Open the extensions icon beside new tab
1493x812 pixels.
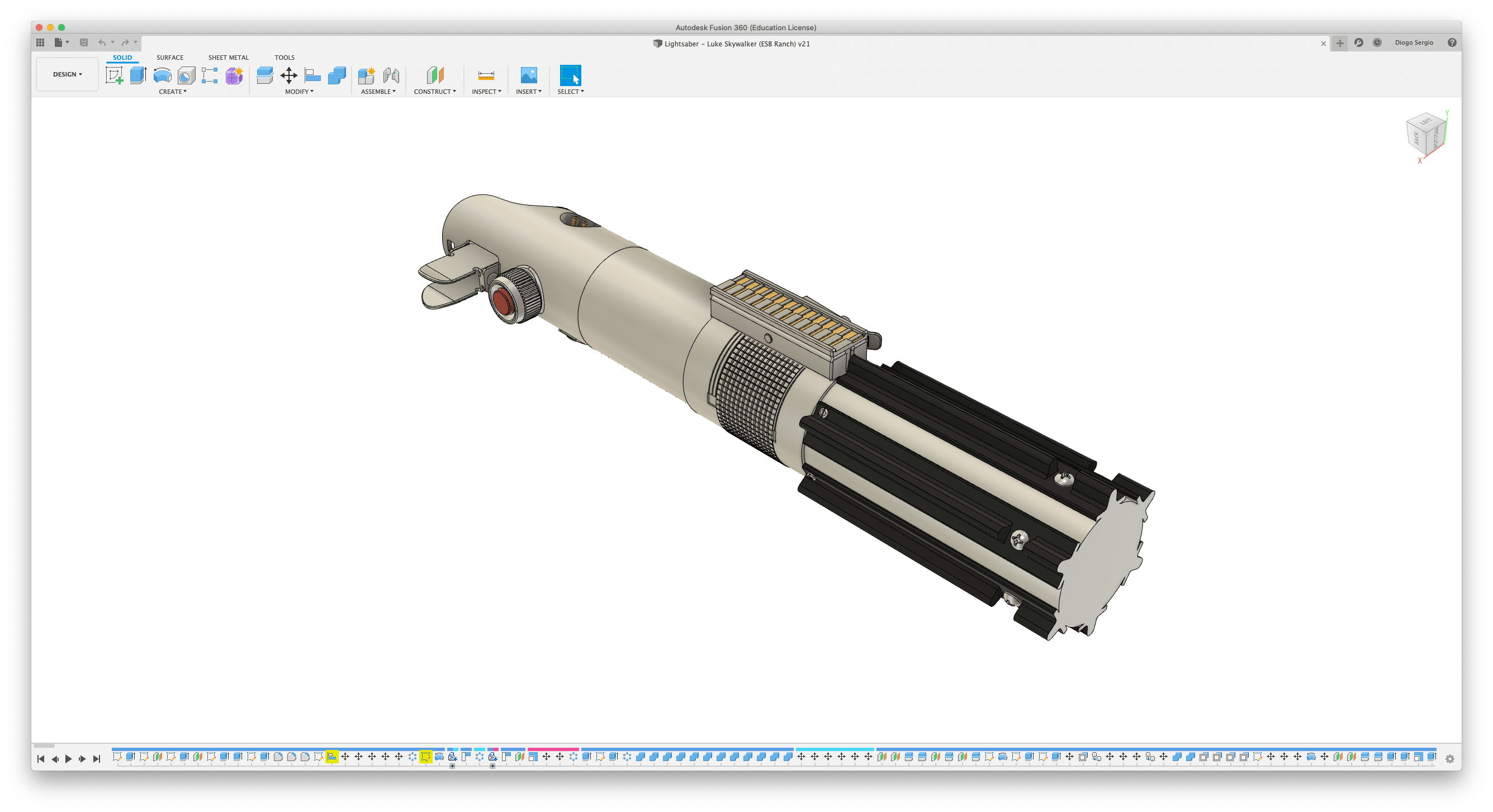[x=1358, y=42]
